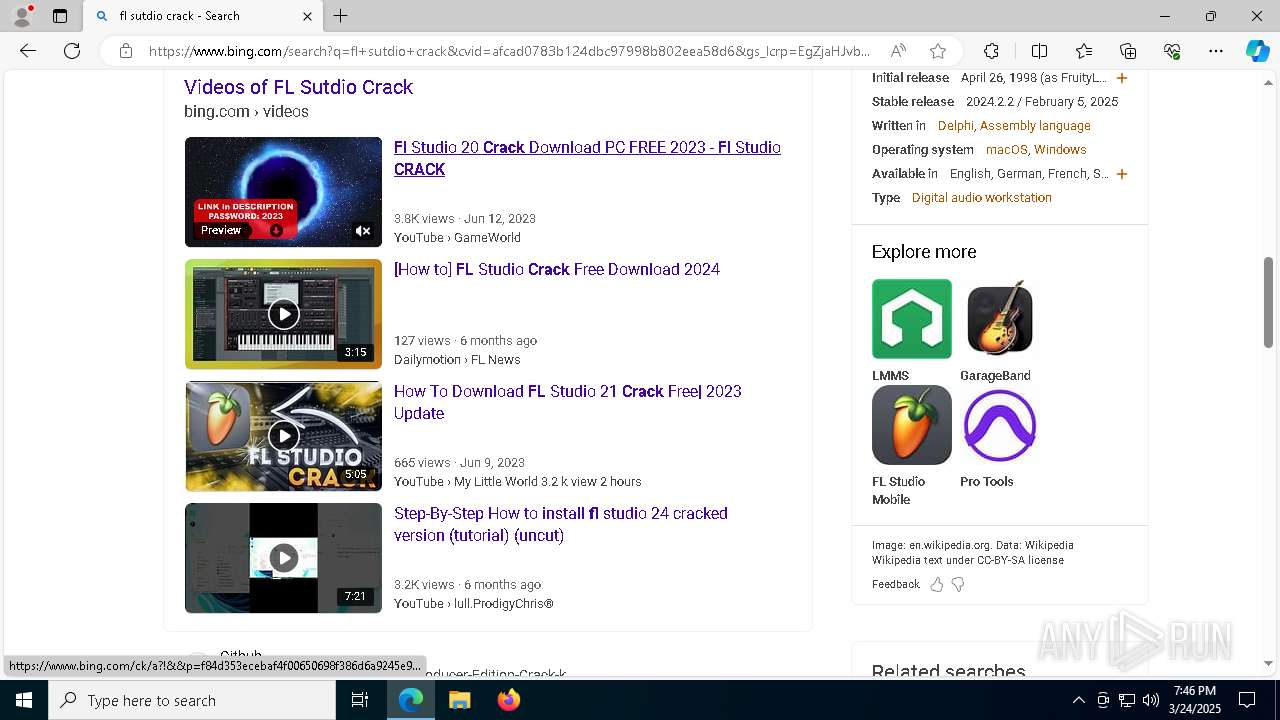Image resolution: width=1280 pixels, height=720 pixels.
Task: Open LMMS app icon in Explore more
Action: click(x=911, y=319)
